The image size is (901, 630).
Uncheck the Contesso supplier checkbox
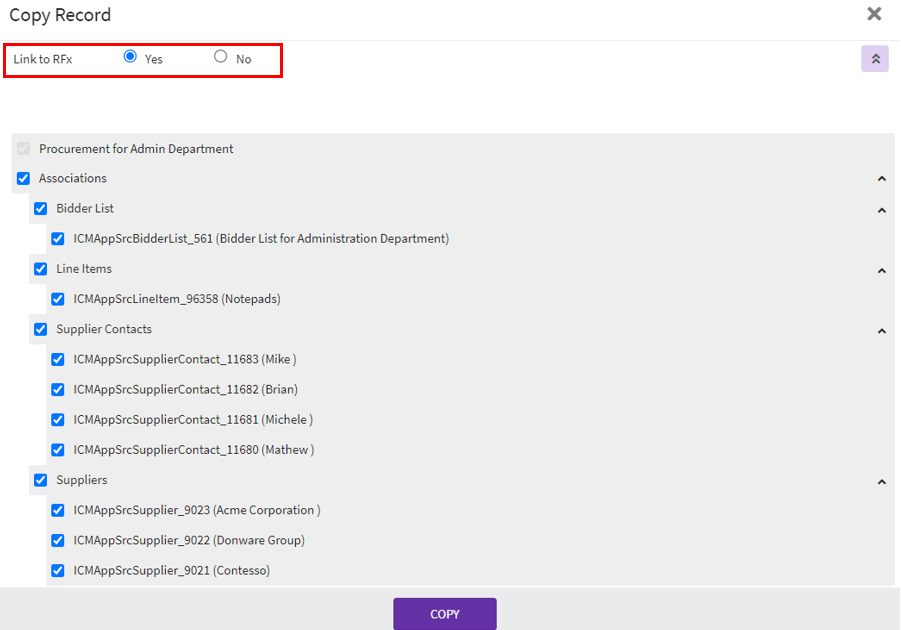pos(58,570)
